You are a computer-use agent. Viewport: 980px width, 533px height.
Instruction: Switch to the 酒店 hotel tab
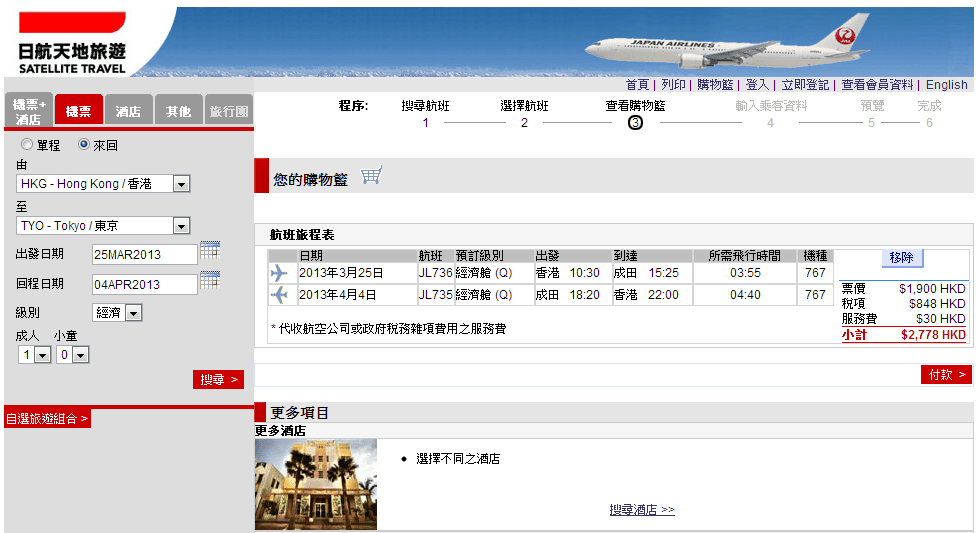tap(128, 111)
